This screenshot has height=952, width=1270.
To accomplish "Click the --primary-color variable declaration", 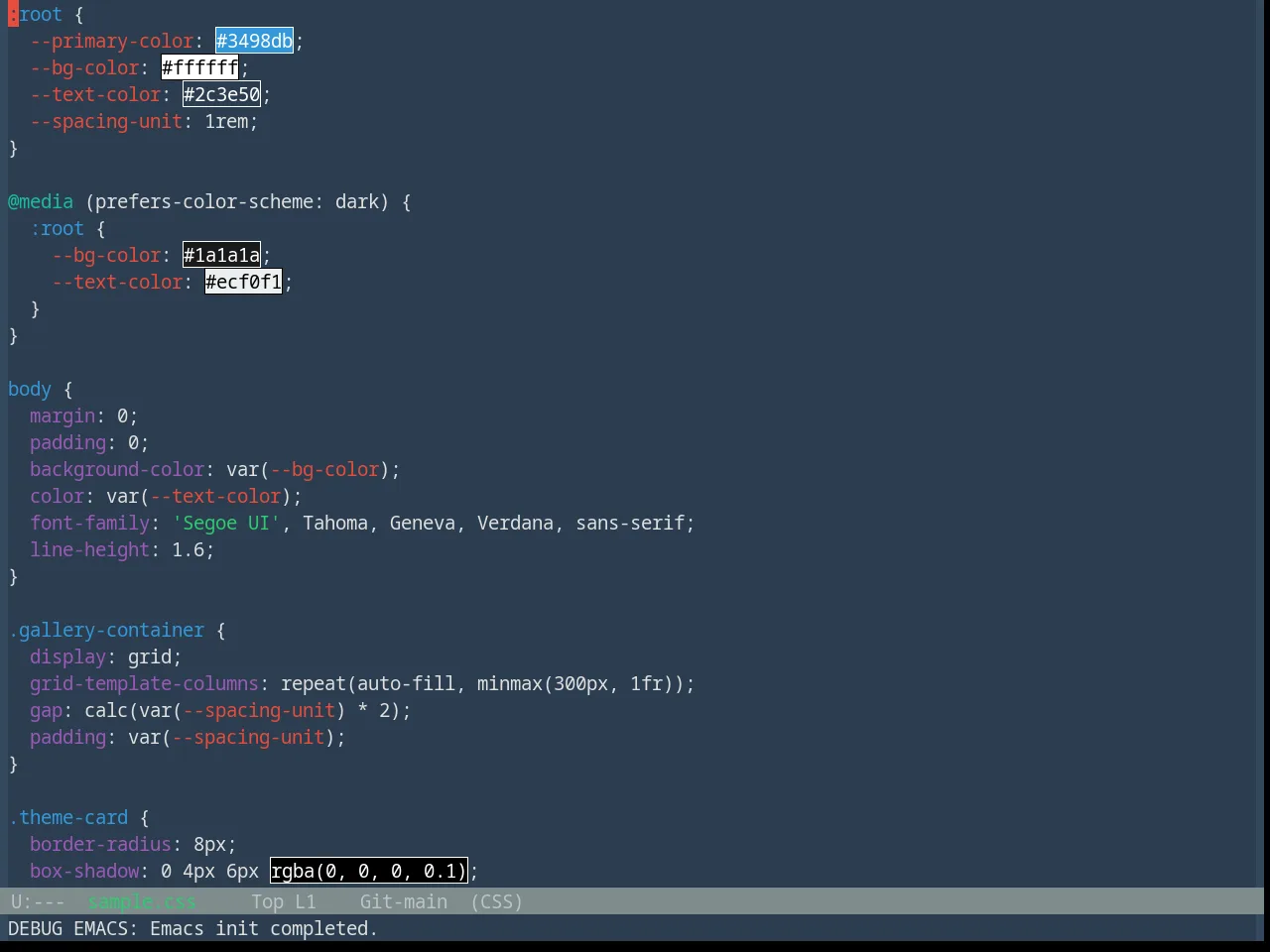I will tap(112, 41).
